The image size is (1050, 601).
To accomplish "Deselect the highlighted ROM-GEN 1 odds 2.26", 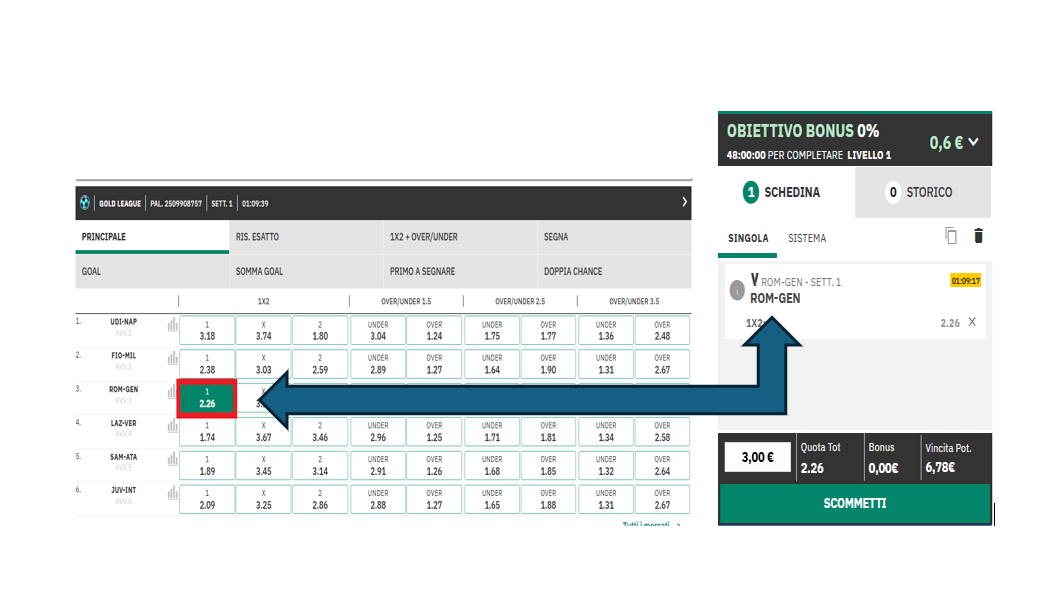I will pyautogui.click(x=207, y=398).
